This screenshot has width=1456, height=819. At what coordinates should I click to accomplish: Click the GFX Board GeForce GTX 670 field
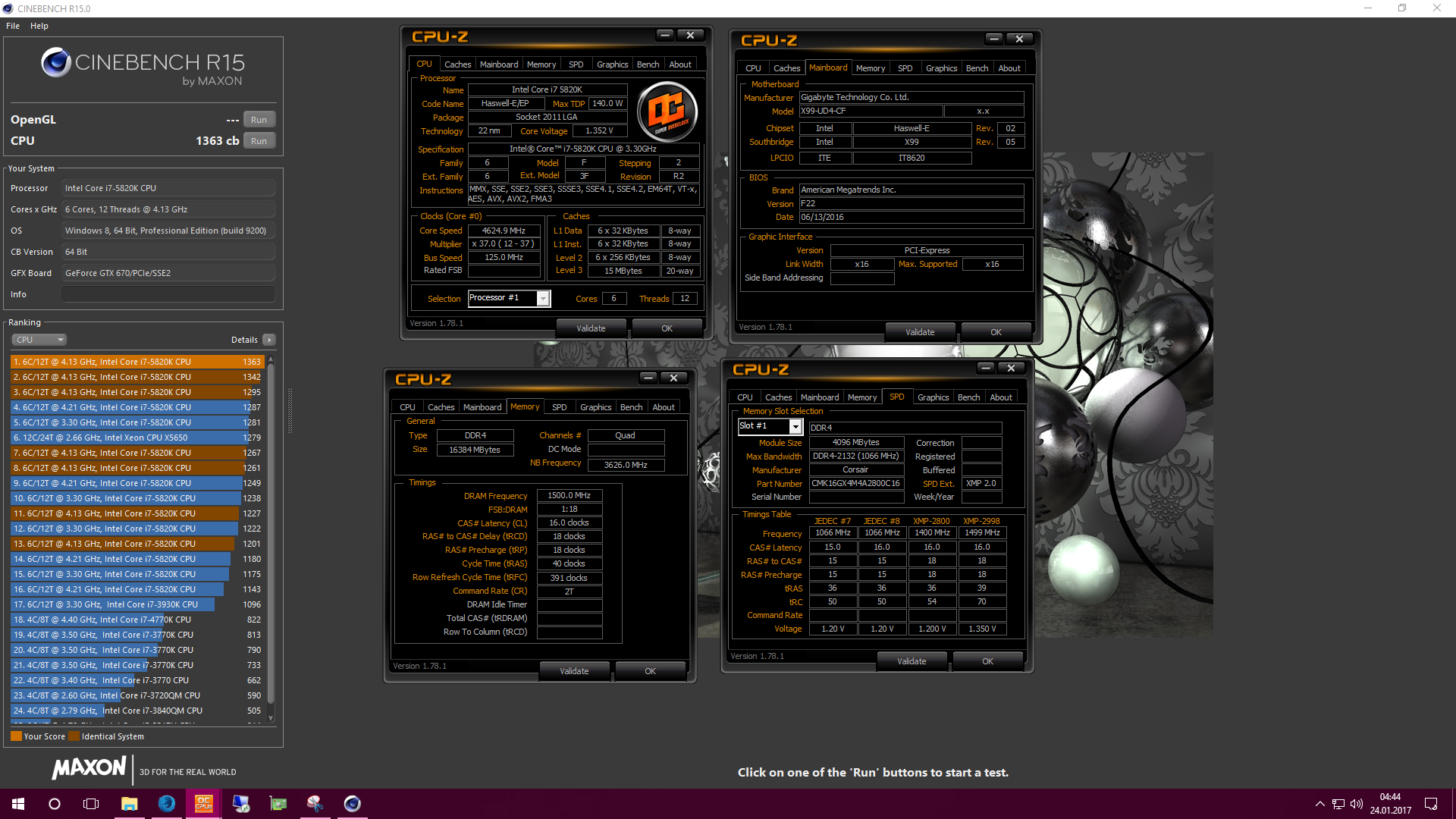pyautogui.click(x=168, y=273)
